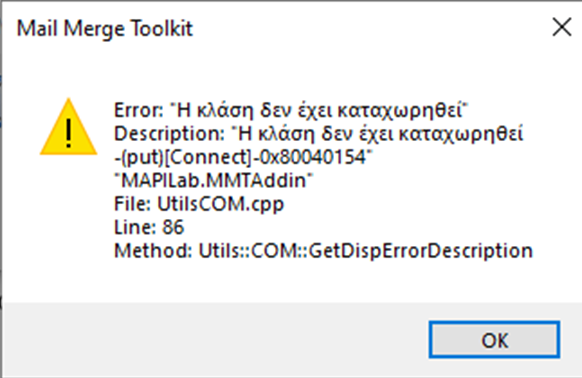Image resolution: width=582 pixels, height=378 pixels.
Task: Select the error code 0x80040154
Action: [312, 157]
